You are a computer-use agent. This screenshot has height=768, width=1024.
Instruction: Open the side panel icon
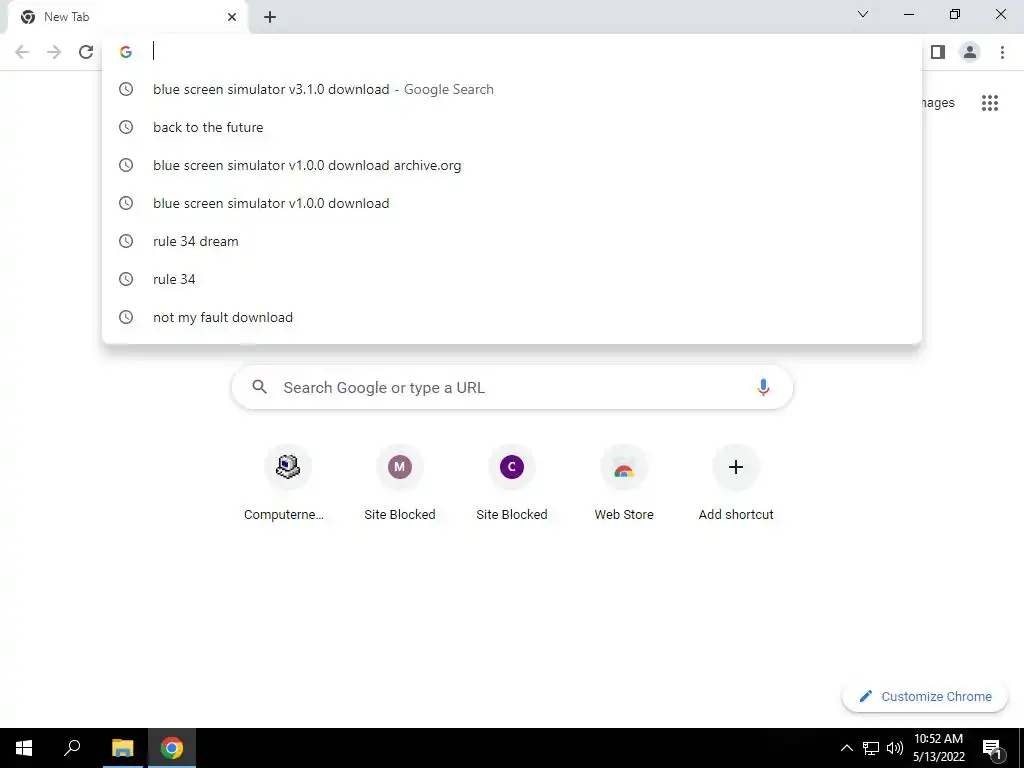point(938,52)
